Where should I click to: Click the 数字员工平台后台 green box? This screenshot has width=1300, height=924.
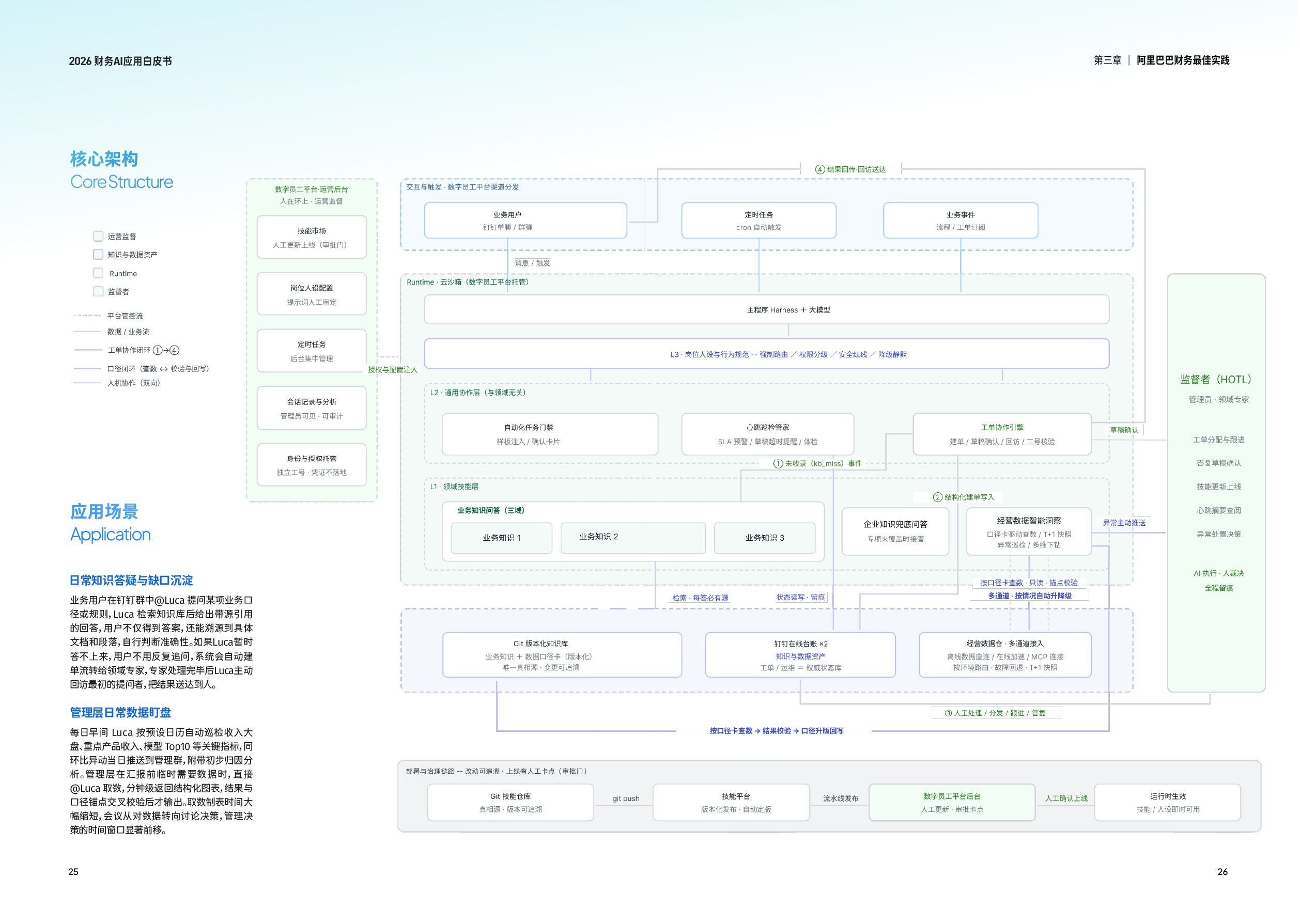(952, 802)
